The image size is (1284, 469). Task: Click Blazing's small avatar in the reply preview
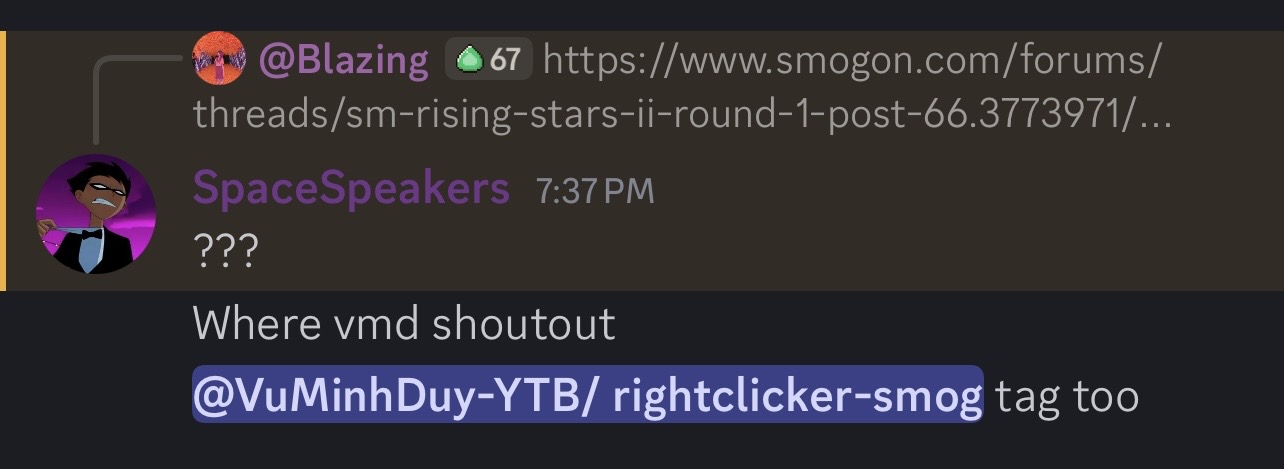coord(218,59)
